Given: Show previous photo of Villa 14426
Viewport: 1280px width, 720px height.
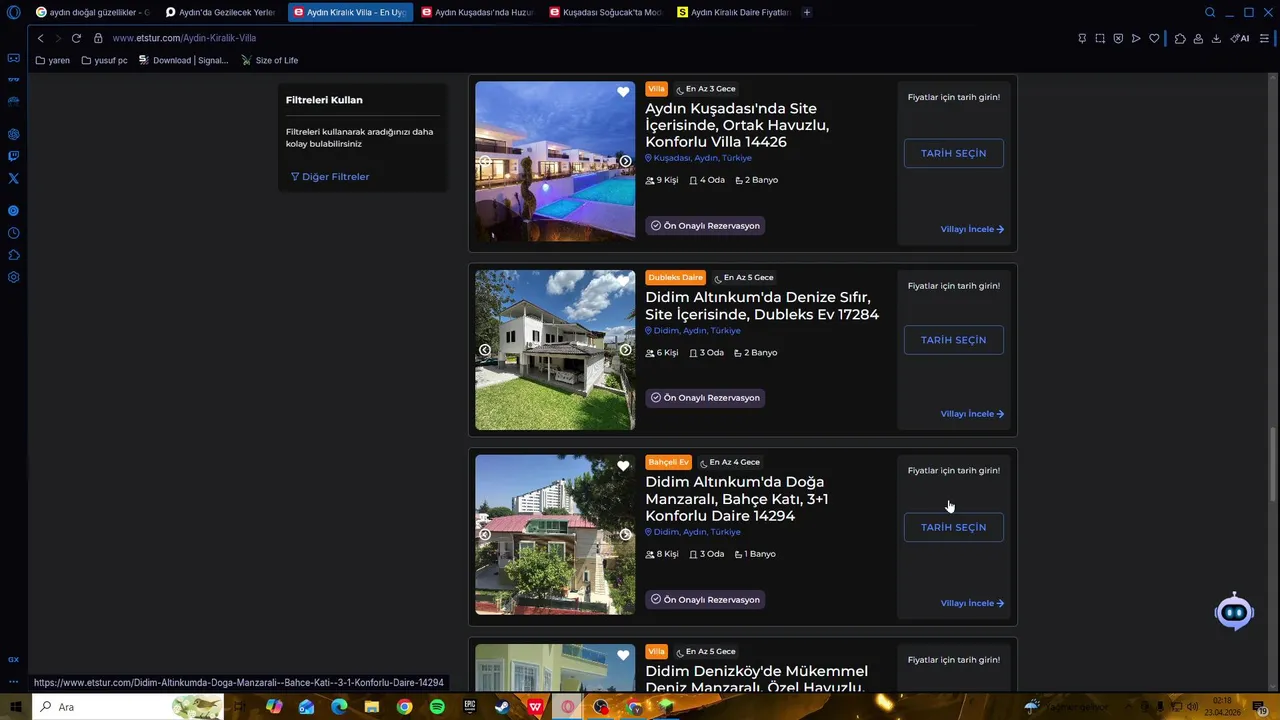Looking at the screenshot, I should point(485,161).
